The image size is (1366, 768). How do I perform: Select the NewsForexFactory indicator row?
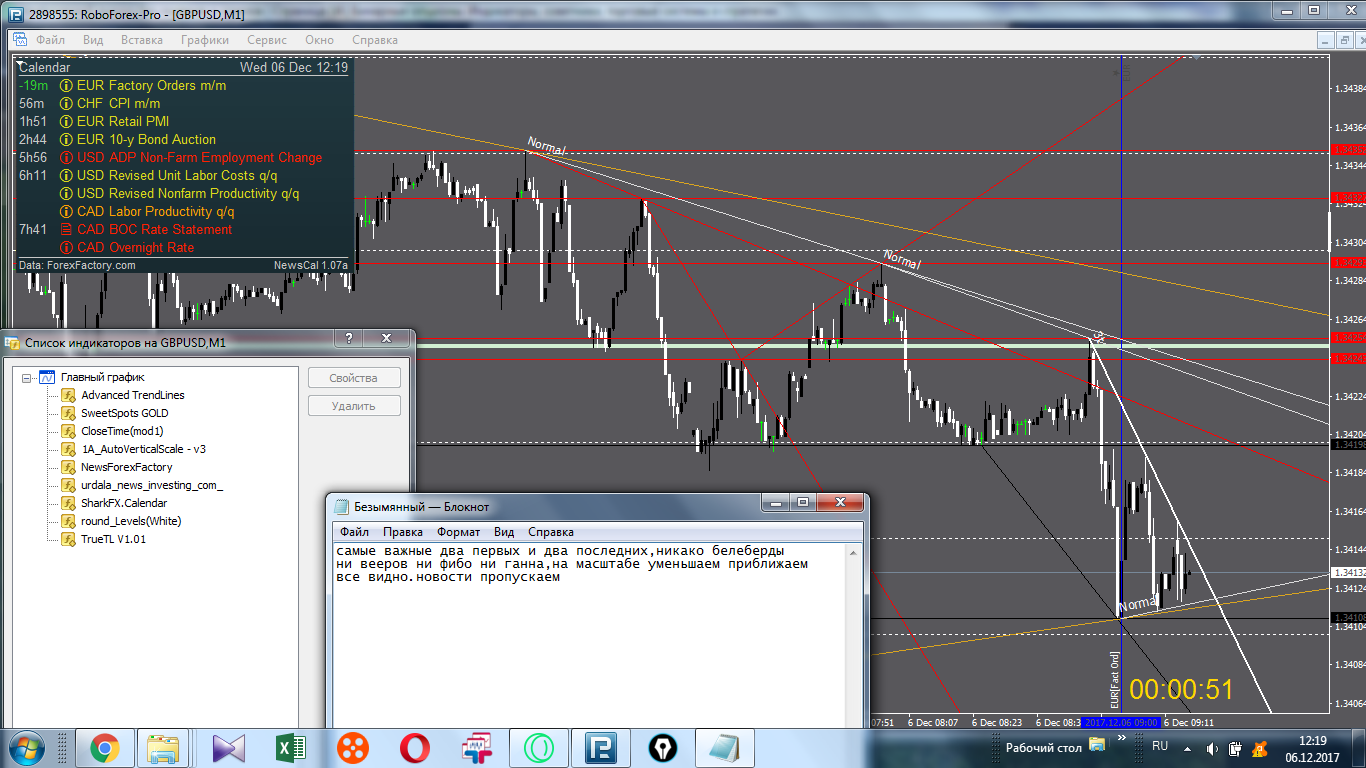coord(127,467)
